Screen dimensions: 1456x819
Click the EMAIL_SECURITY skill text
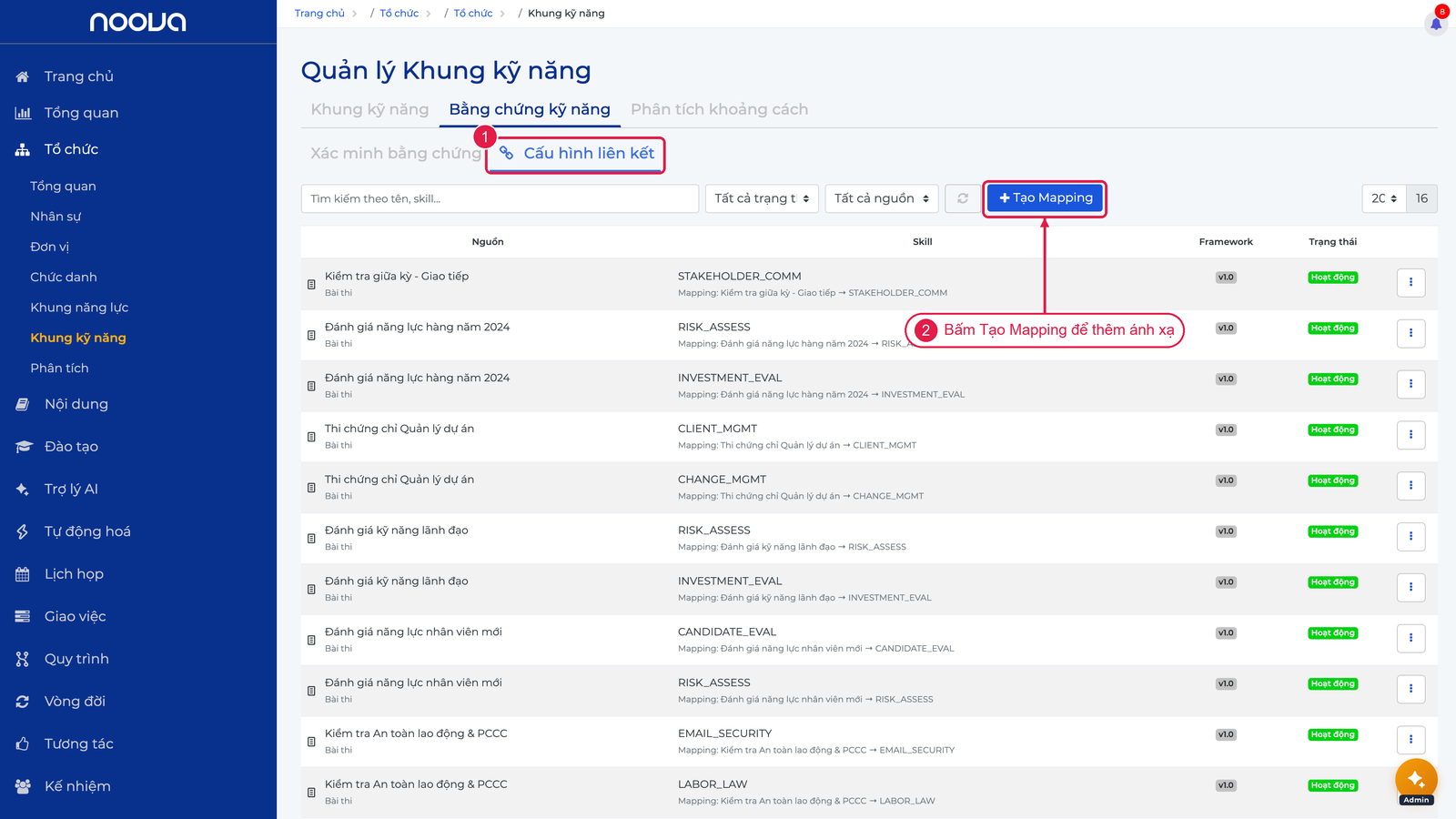[724, 733]
